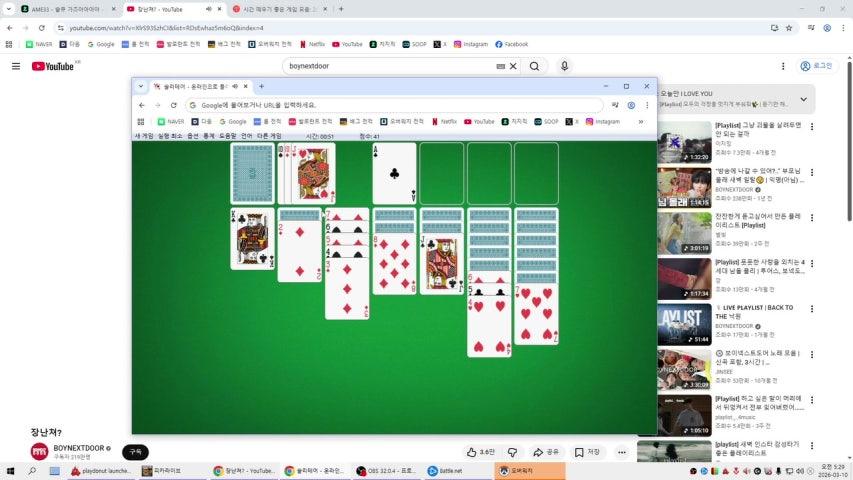Click the 공유 share button

546,452
